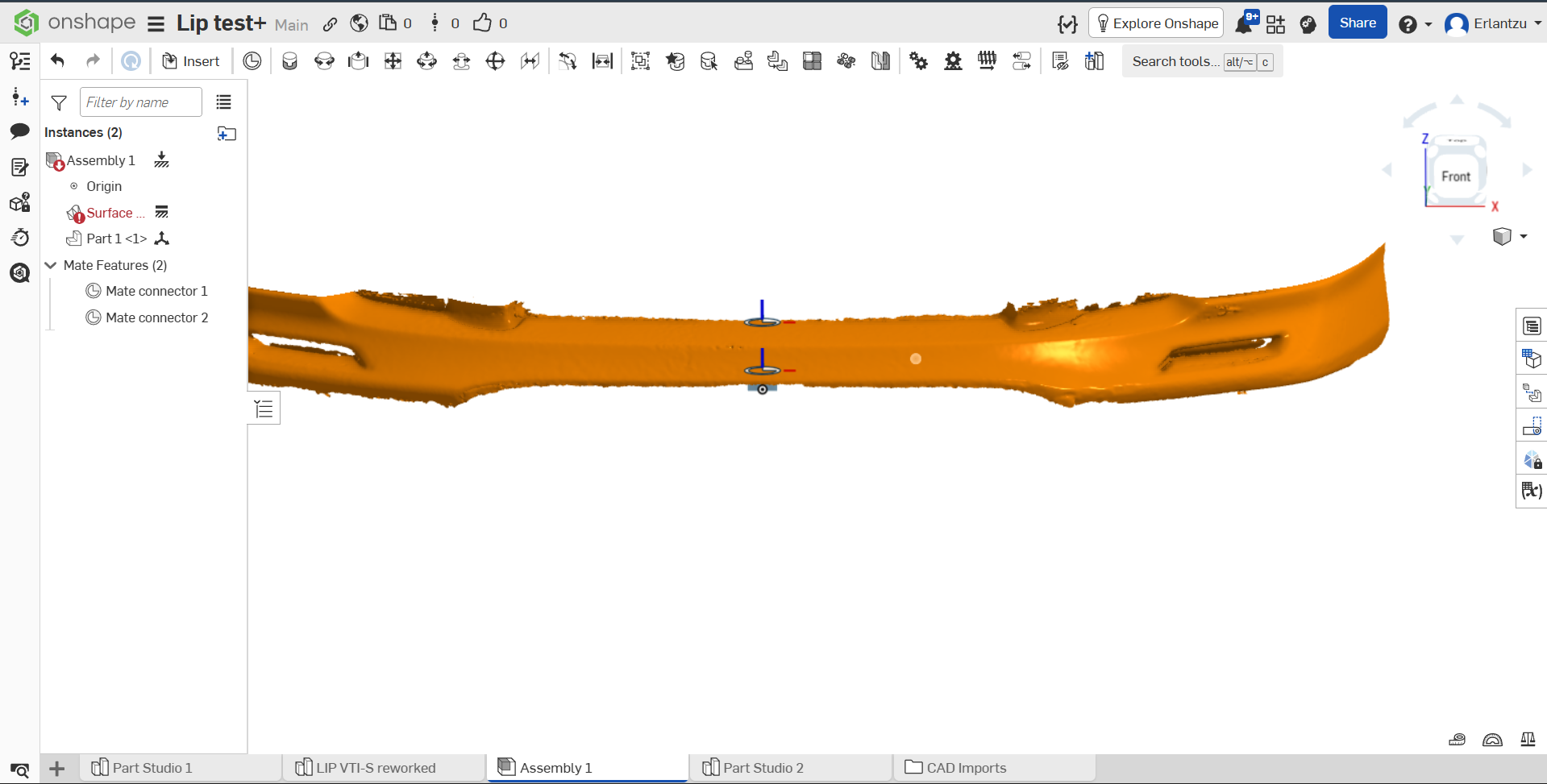
Task: Switch to the Part Studio 2 tab
Action: point(762,768)
